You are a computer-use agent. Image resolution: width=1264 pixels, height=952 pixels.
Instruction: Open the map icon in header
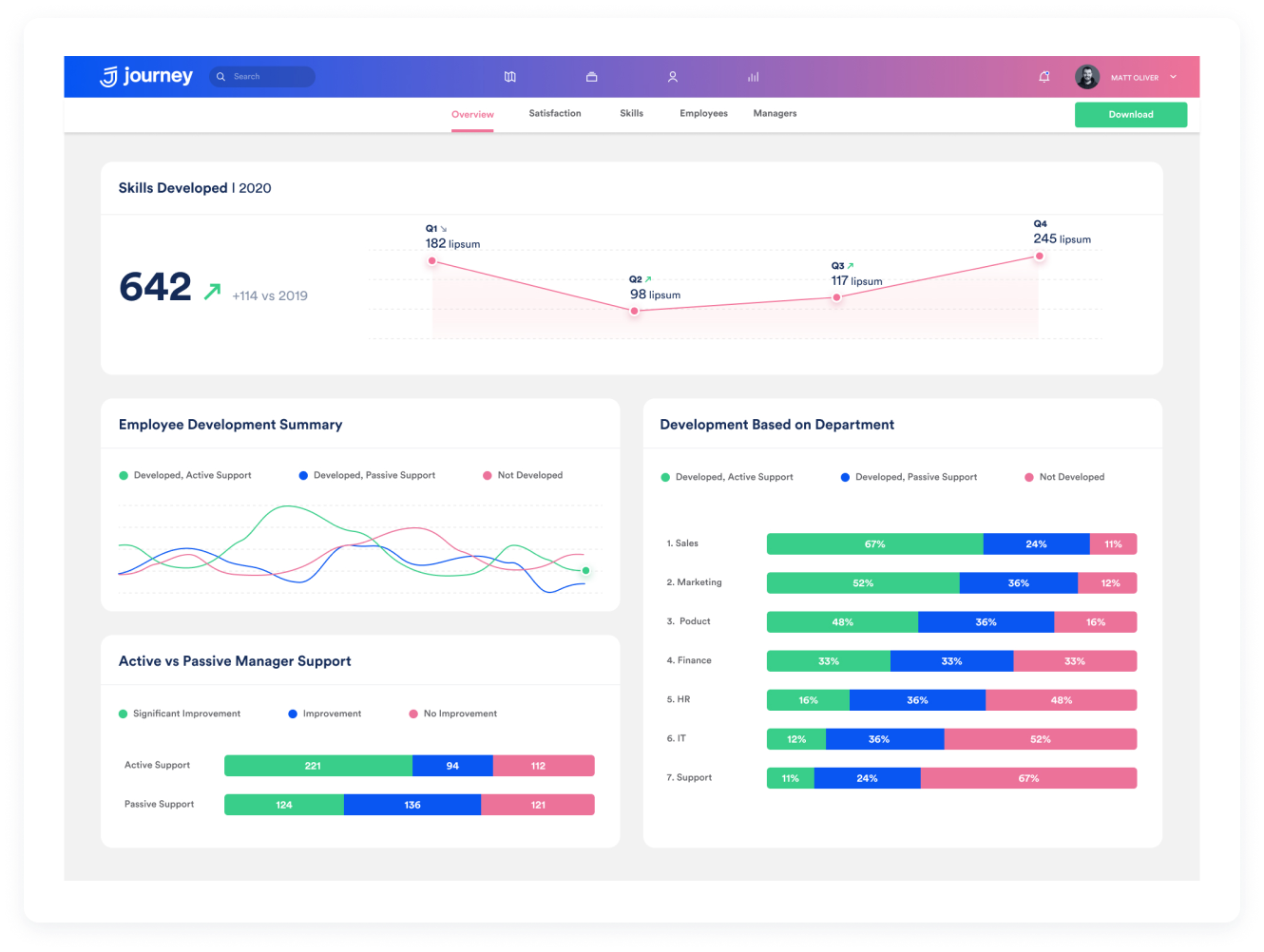pos(510,77)
